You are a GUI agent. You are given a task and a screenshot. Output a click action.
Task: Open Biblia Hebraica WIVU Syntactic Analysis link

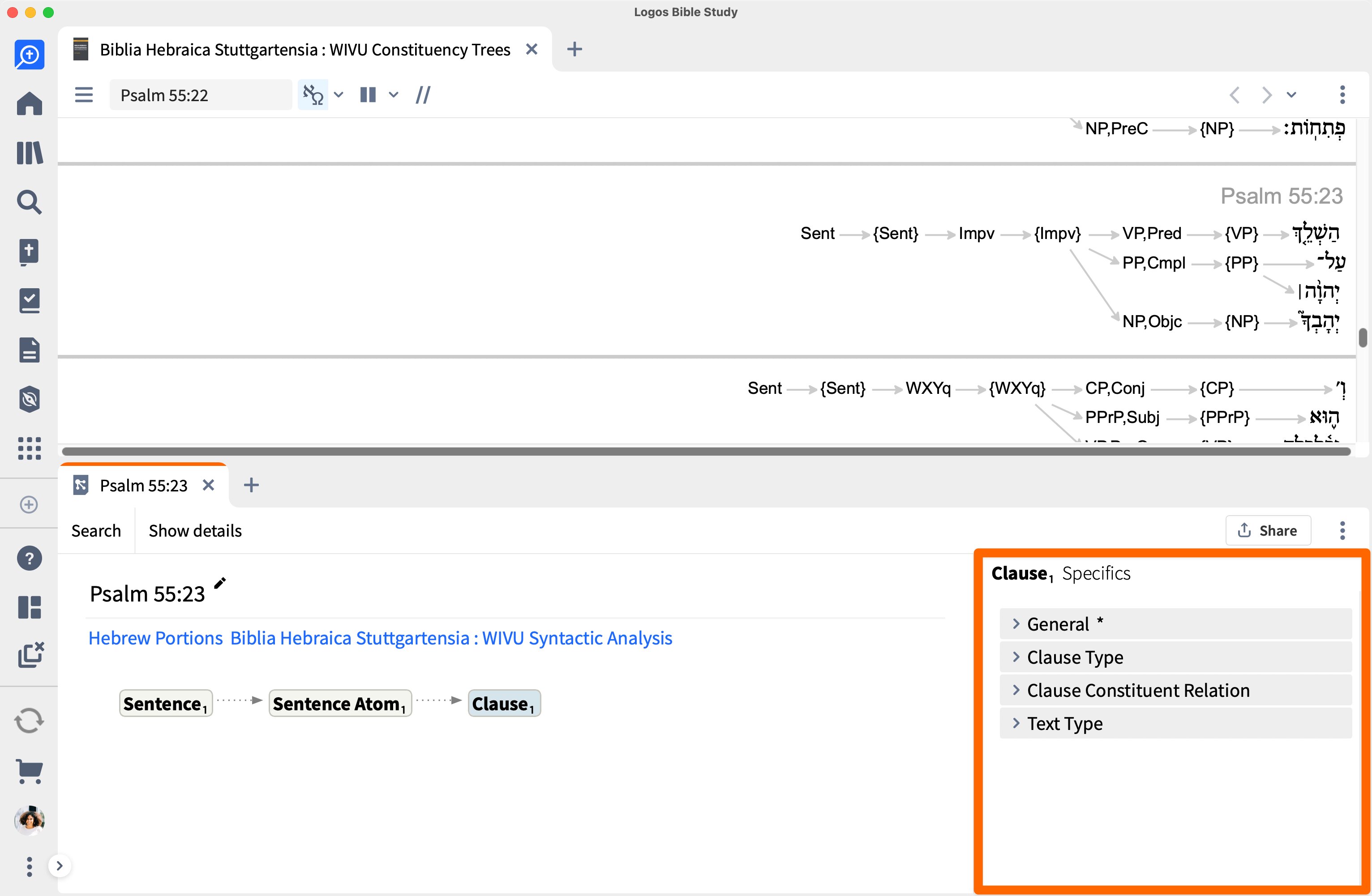[x=451, y=638]
